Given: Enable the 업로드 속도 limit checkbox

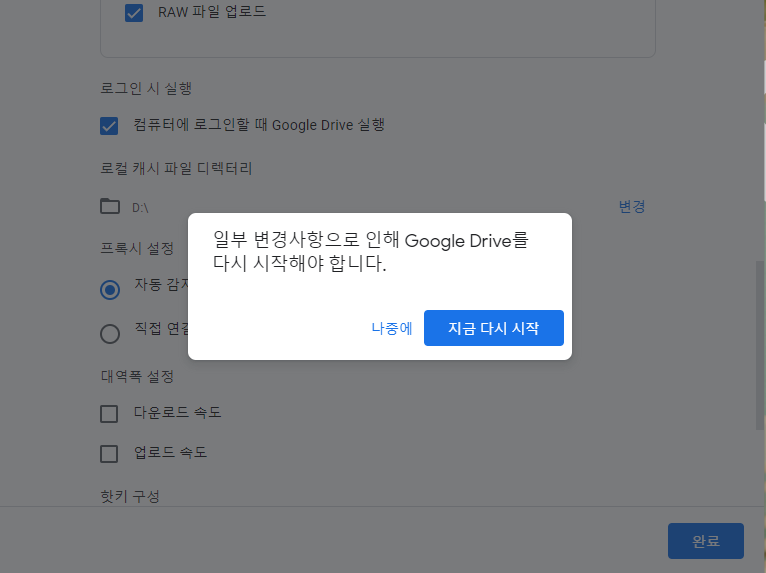Looking at the screenshot, I should (109, 454).
